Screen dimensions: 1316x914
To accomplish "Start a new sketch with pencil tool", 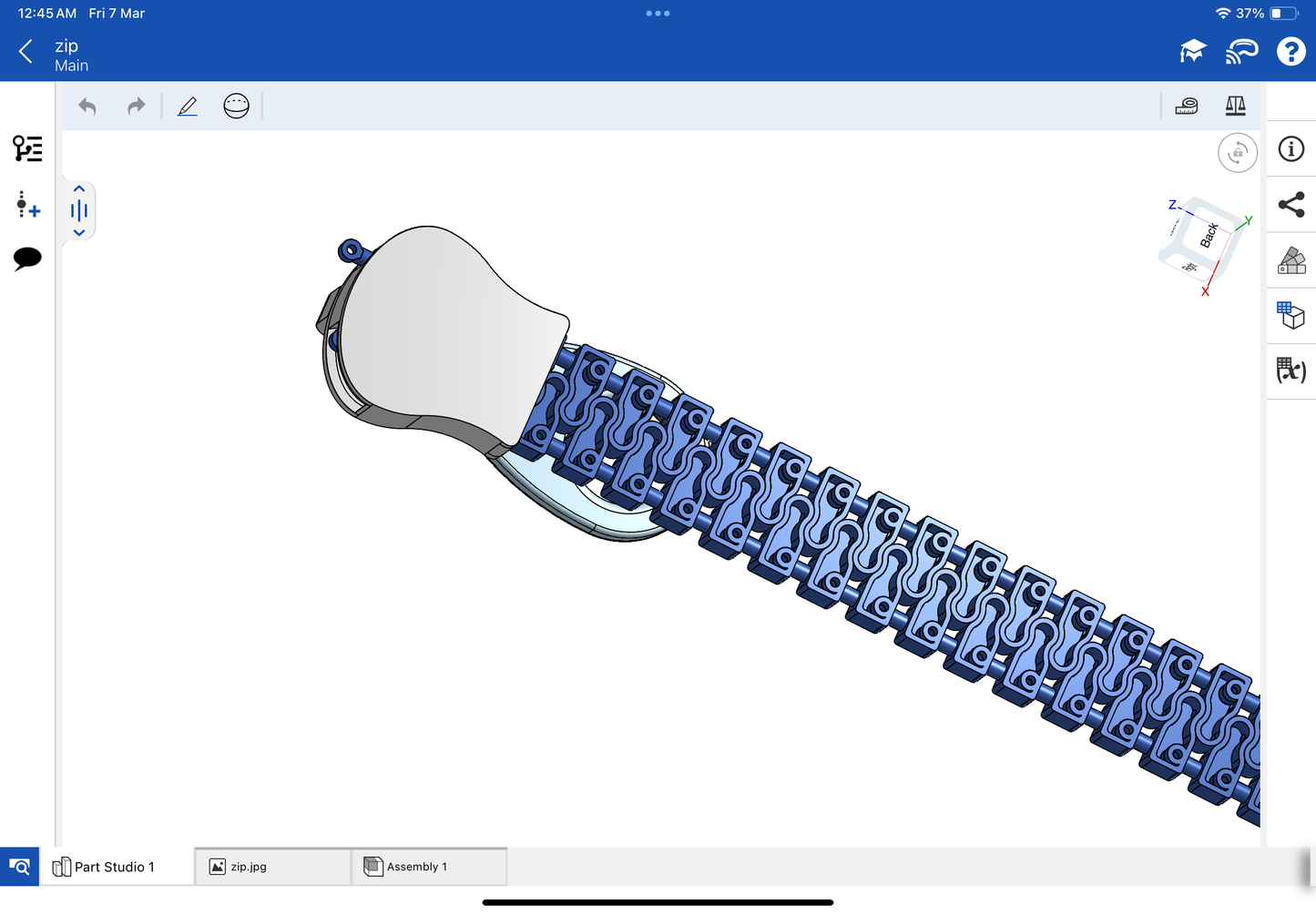I will (188, 107).
